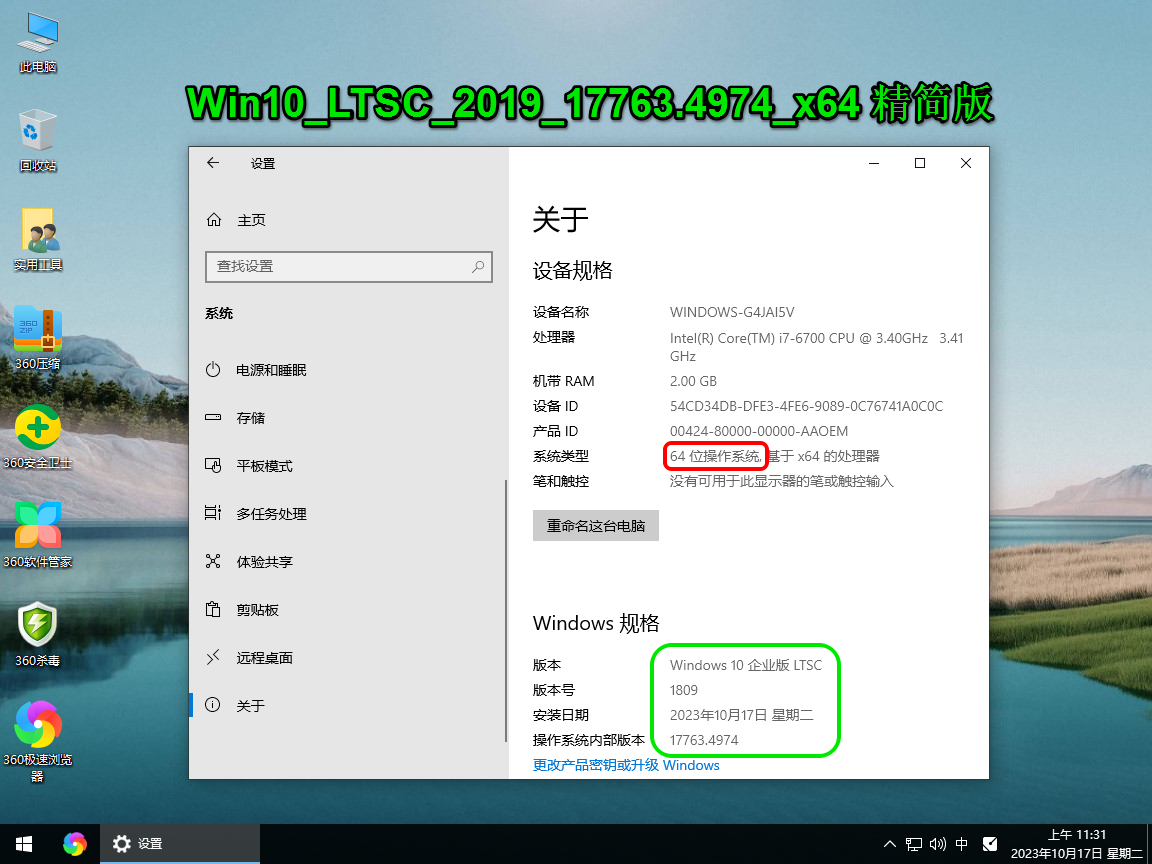Click the volume icon in system tray
Image resolution: width=1152 pixels, height=864 pixels.
[x=938, y=844]
